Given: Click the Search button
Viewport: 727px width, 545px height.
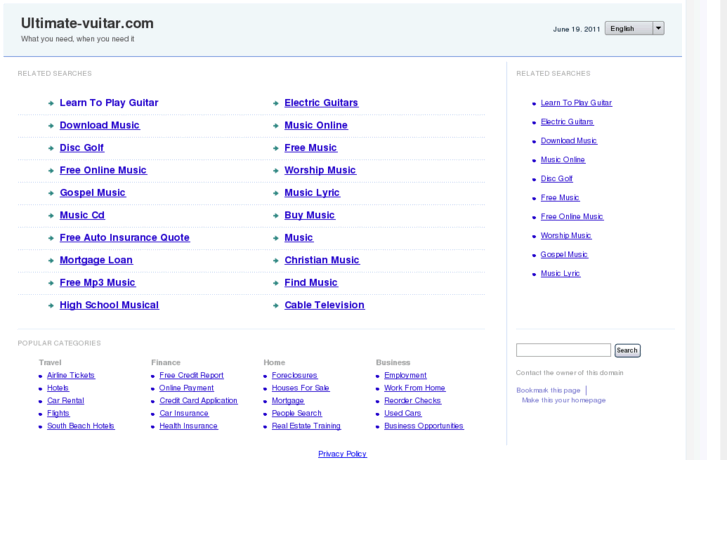Looking at the screenshot, I should pyautogui.click(x=627, y=350).
